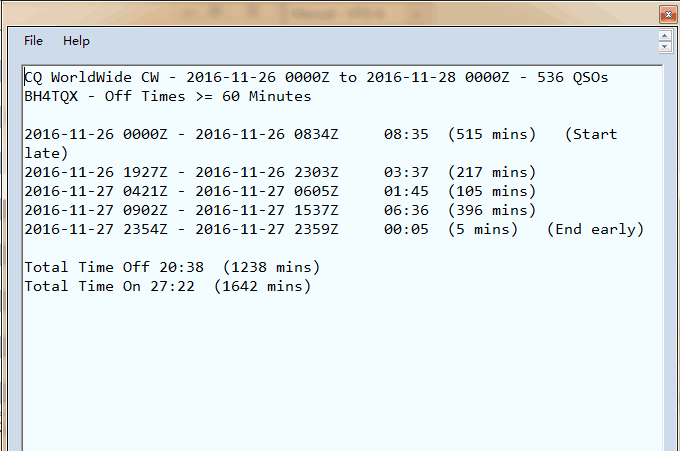Click the off time row starting '2016-11-27 0902Z'
680x451 pixels.
point(280,211)
